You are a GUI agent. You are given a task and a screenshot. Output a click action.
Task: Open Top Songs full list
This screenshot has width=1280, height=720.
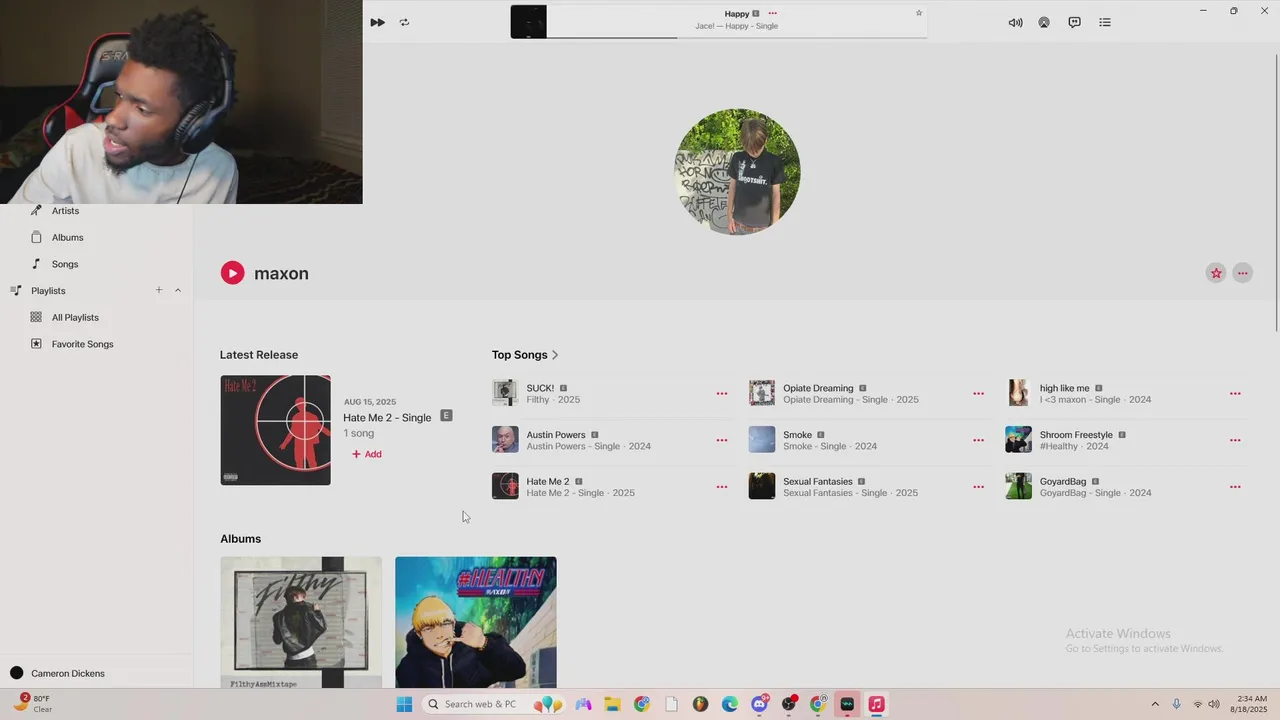coord(525,355)
